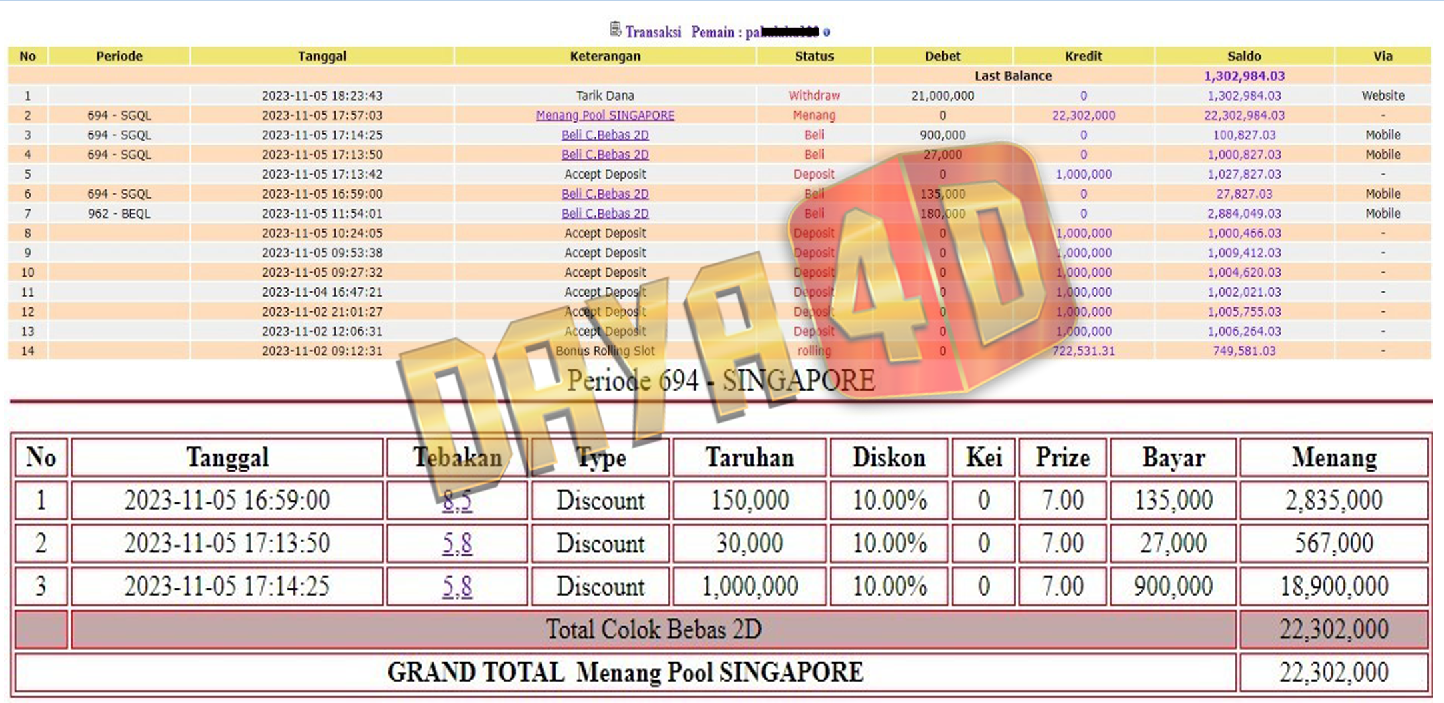
Task: Click the Saldo column header
Action: pos(1244,57)
